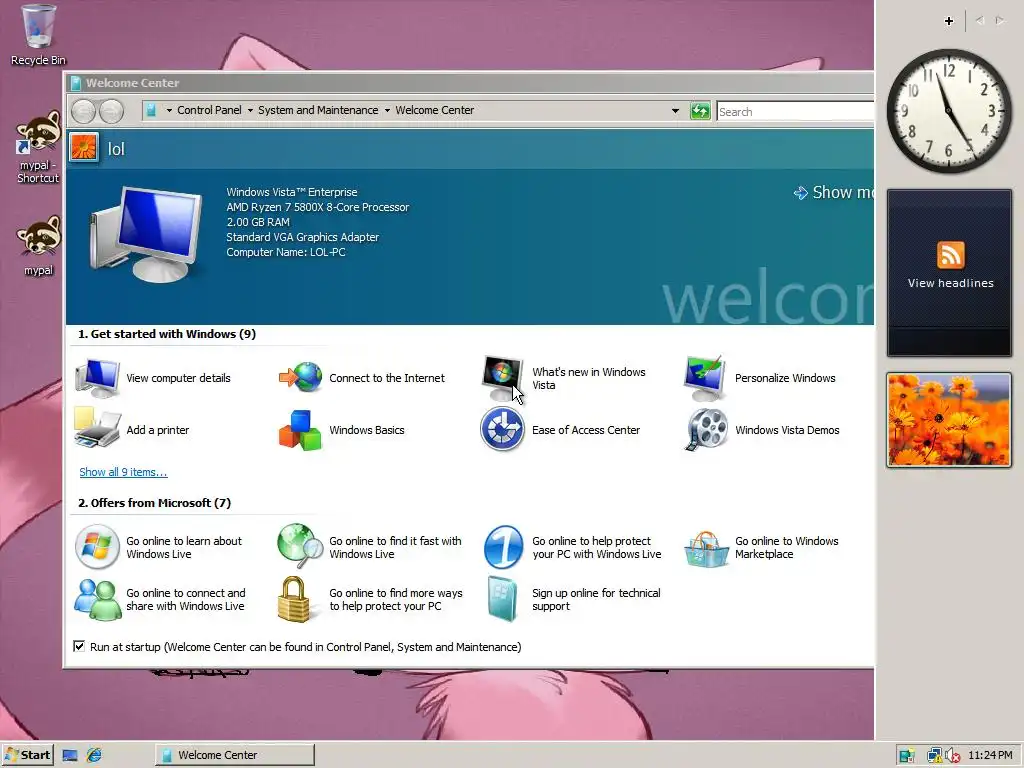Click the 1. Get started with Windows (9) heading
This screenshot has width=1024, height=768.
[167, 334]
